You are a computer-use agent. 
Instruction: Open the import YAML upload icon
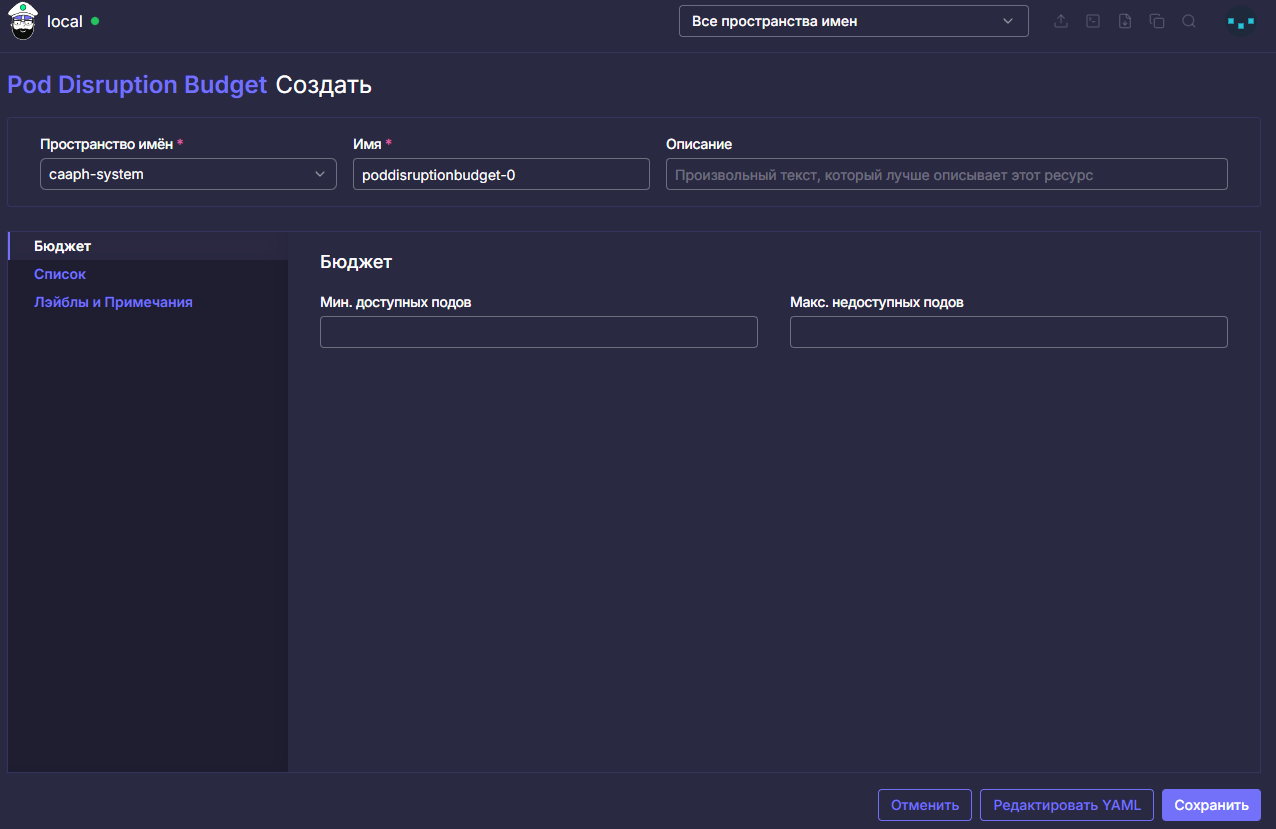[1061, 21]
